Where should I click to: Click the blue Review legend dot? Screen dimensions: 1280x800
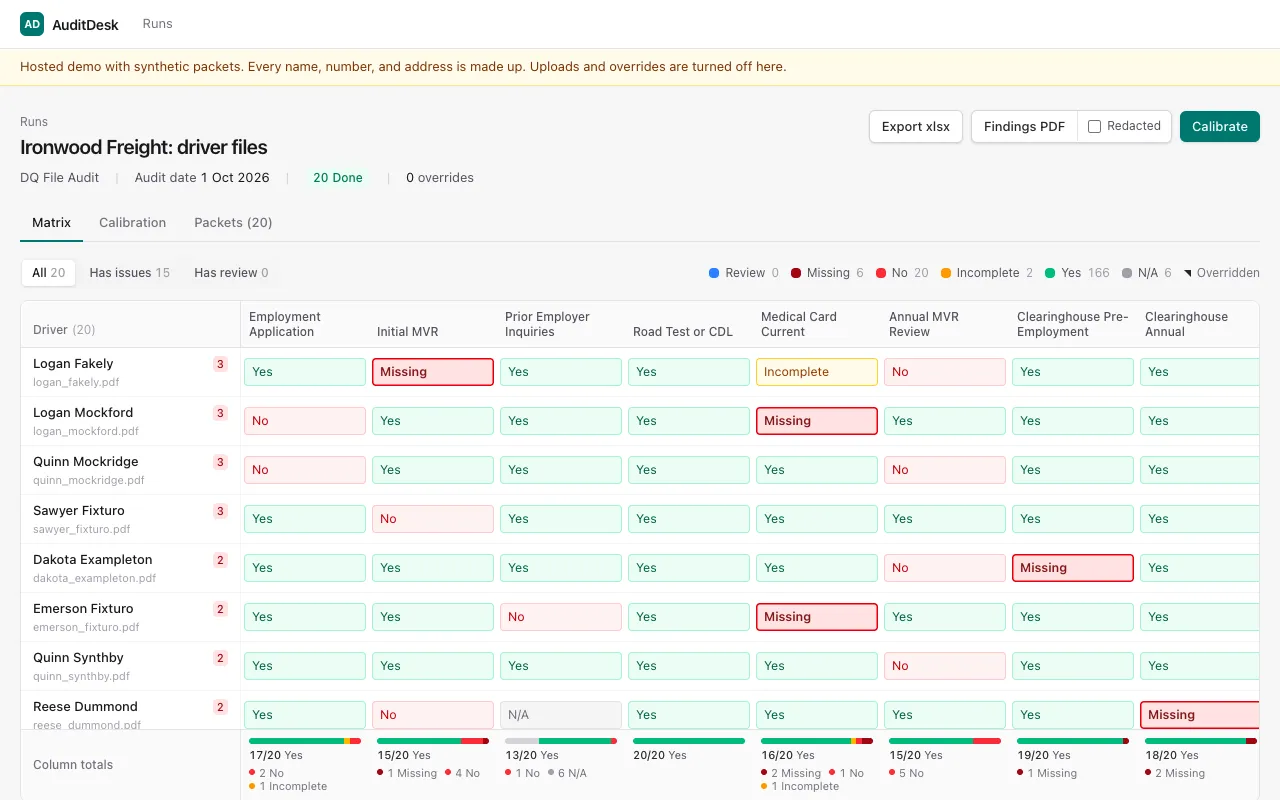[x=714, y=273]
